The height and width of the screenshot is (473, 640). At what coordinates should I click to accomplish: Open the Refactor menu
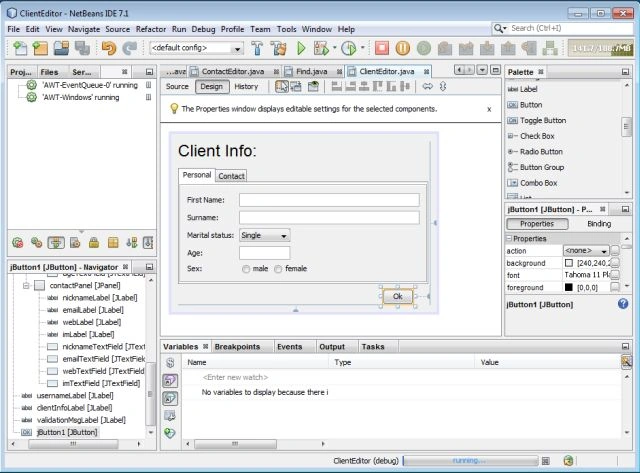[x=151, y=29]
